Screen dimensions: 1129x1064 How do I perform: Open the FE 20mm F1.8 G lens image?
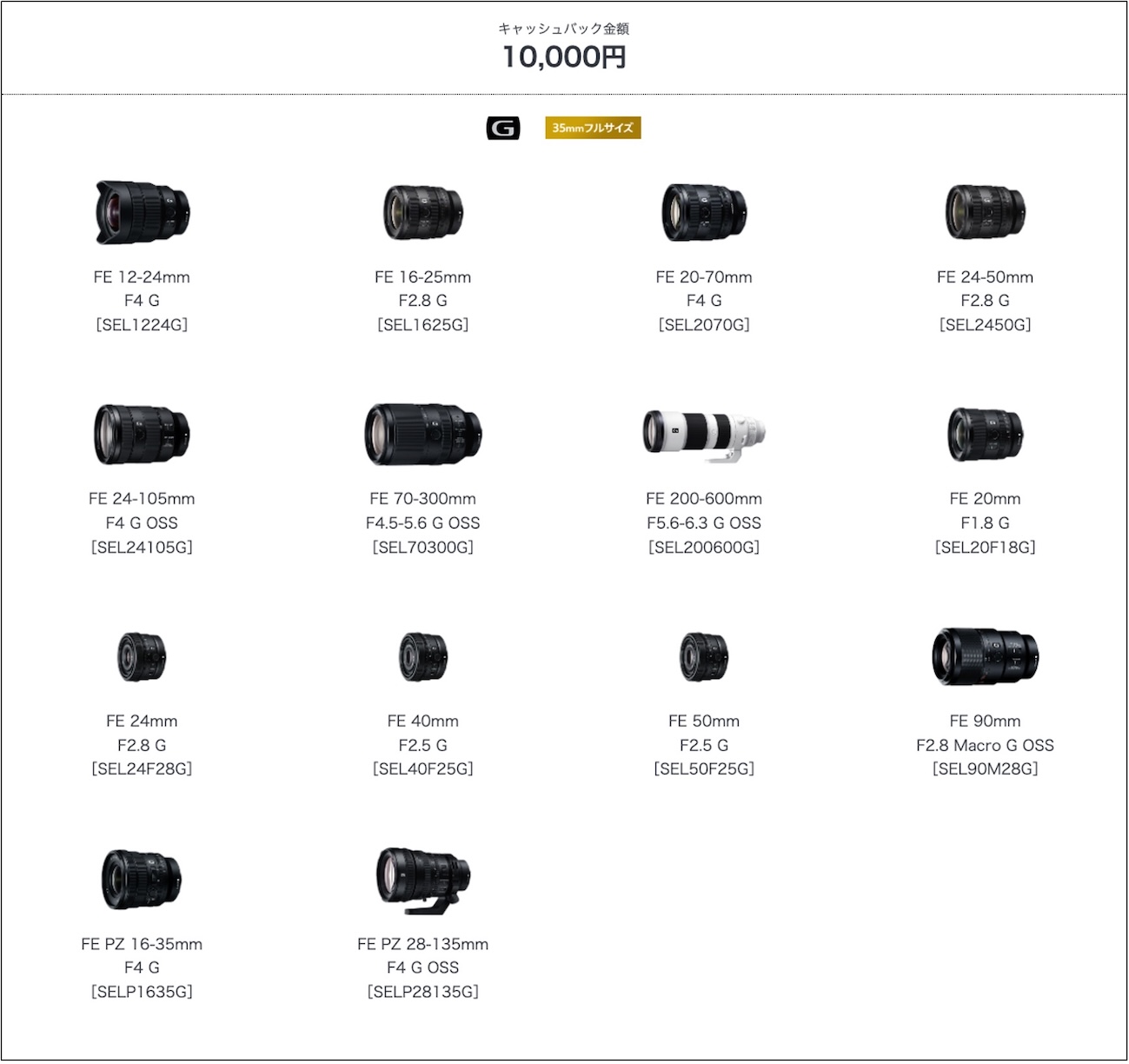pos(986,435)
